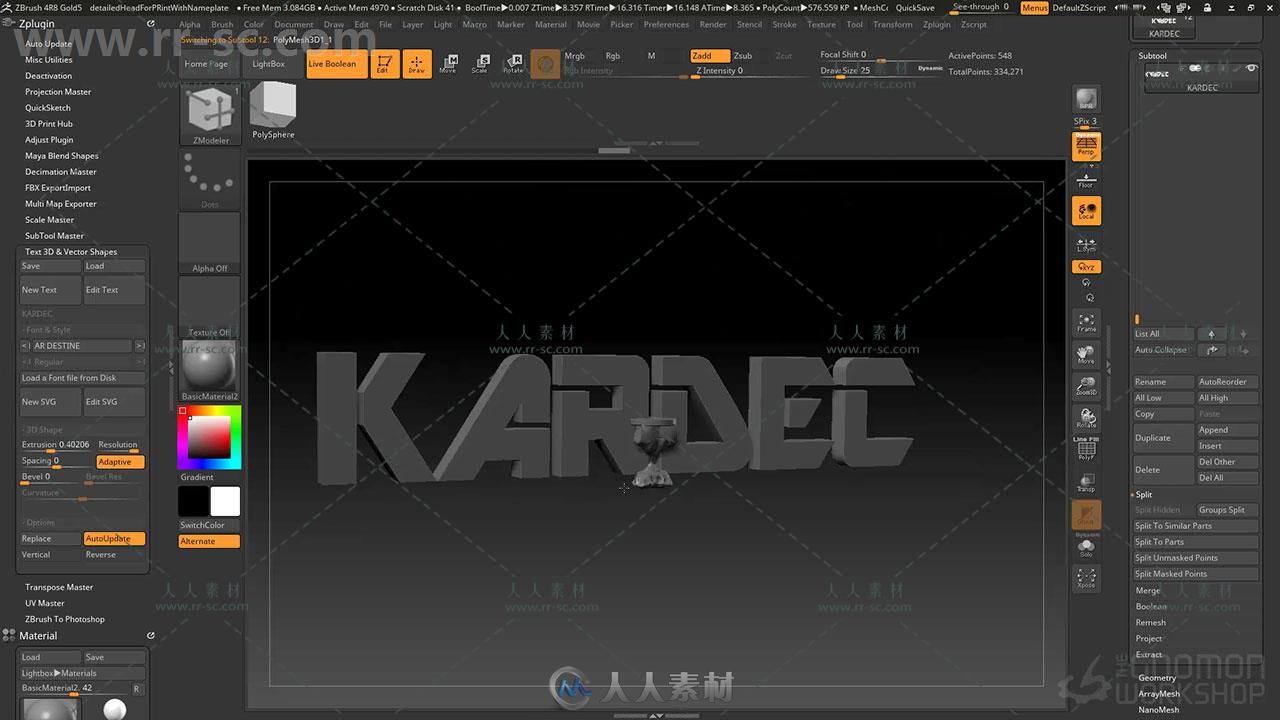Open the Zscript menu
Viewport: 1280px width, 720px height.
(x=973, y=25)
